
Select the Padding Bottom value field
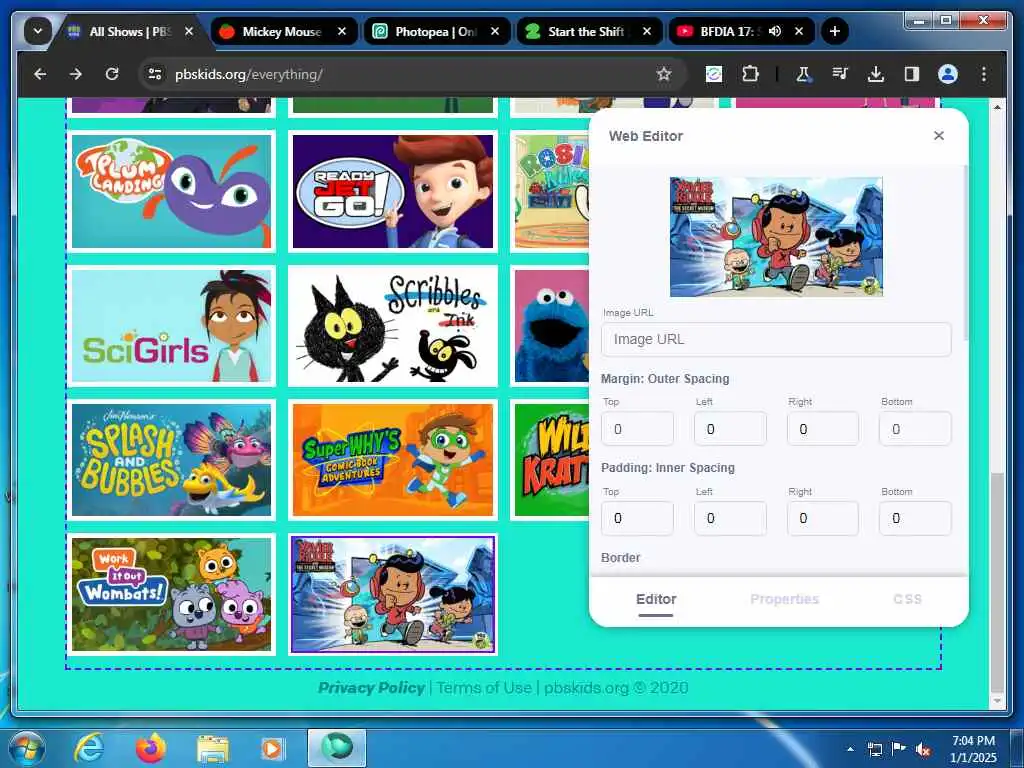click(915, 519)
